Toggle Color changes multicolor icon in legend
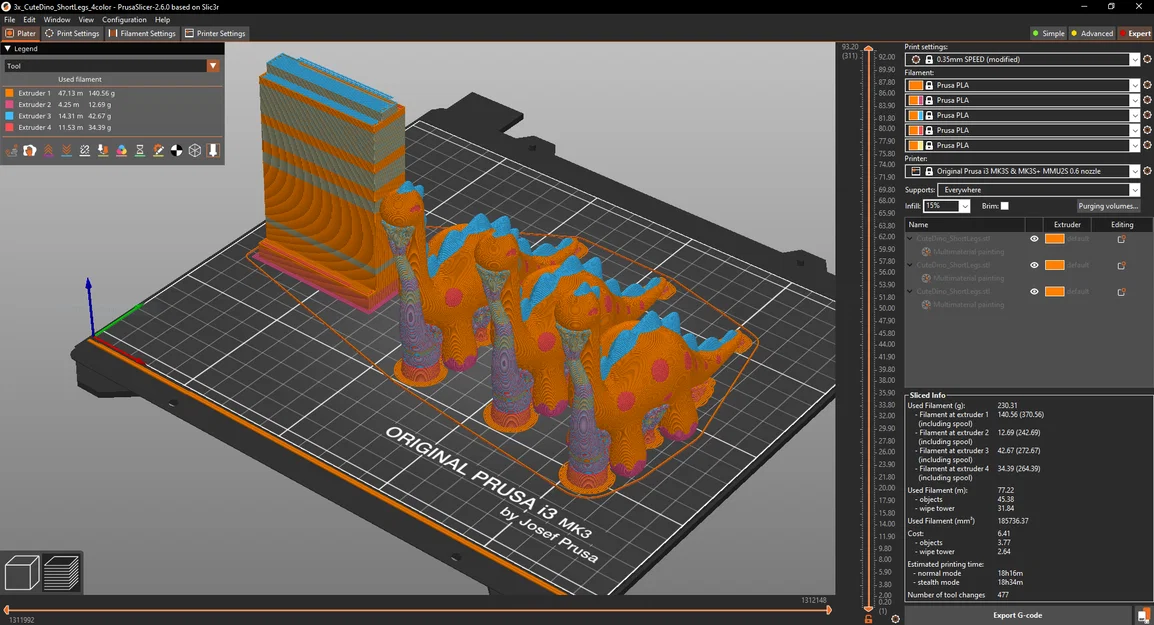The height and width of the screenshot is (625, 1154). pyautogui.click(x=121, y=150)
